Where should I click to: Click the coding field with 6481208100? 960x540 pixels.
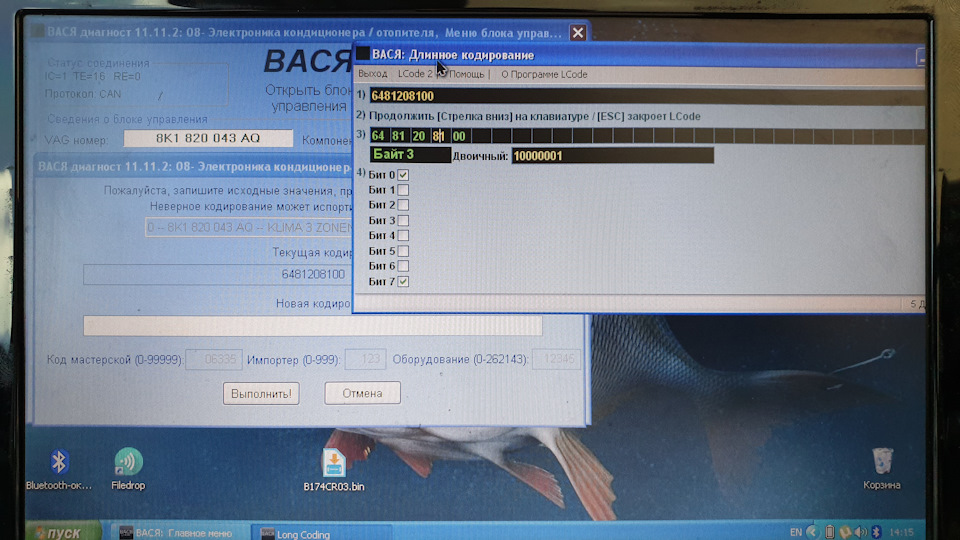pos(648,96)
